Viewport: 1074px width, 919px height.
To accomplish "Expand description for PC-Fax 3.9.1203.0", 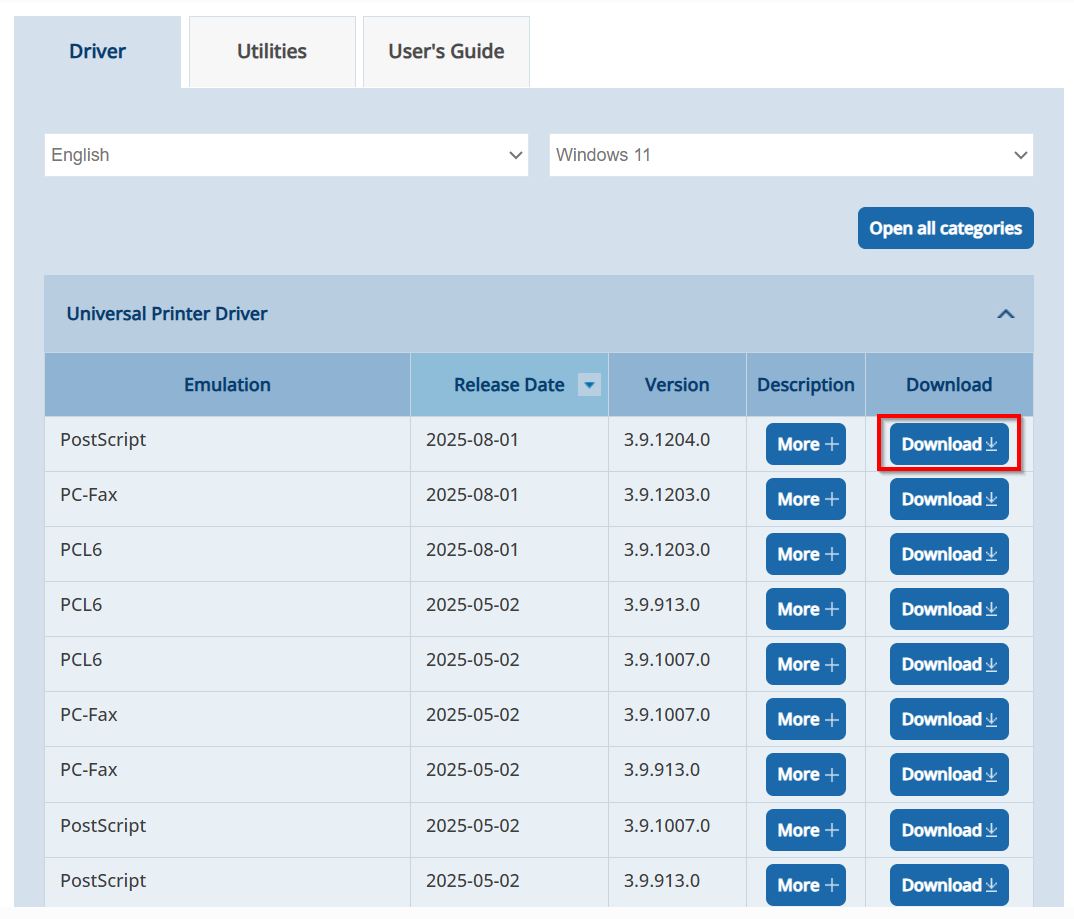I will point(805,499).
